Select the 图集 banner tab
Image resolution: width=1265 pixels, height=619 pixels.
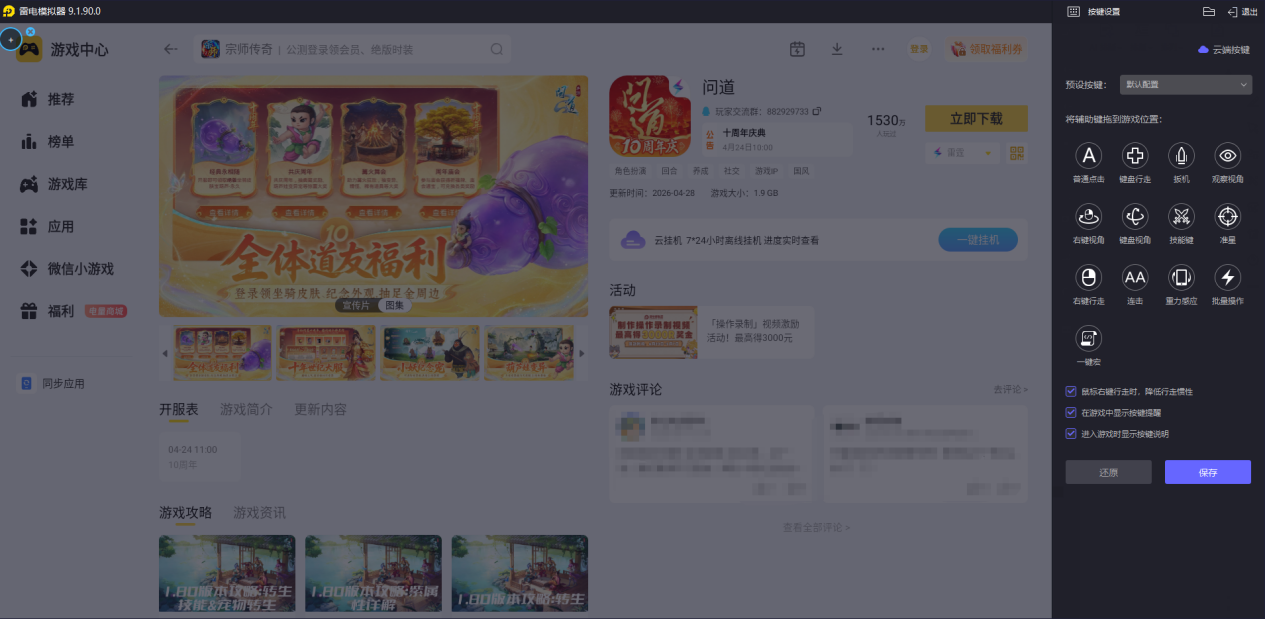coord(393,305)
